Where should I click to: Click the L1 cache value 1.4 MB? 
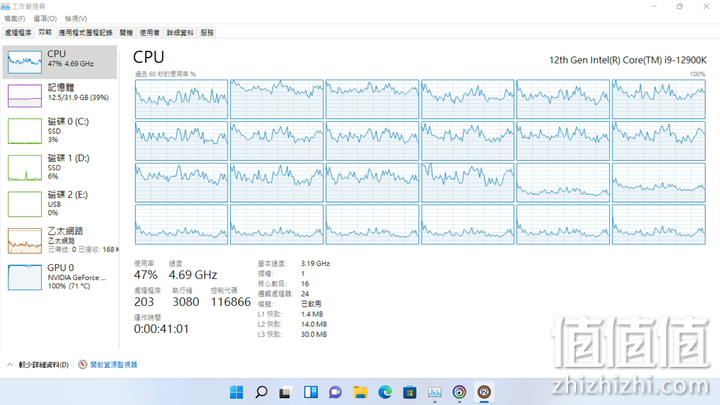312,314
